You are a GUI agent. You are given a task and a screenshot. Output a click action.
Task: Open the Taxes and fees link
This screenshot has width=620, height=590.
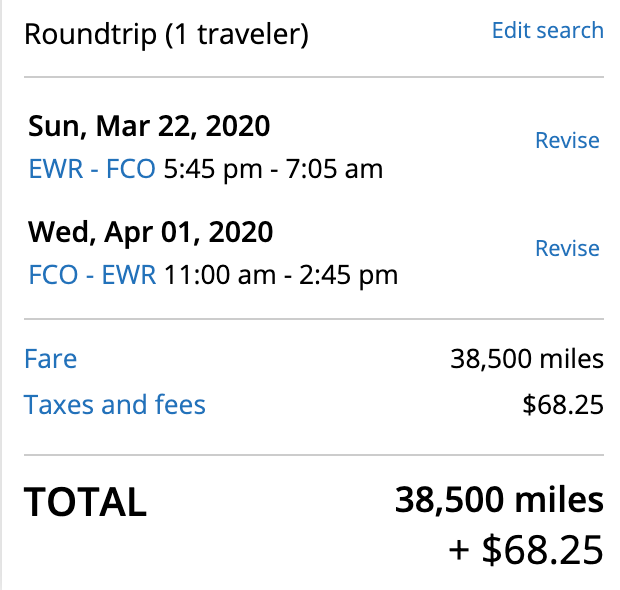(115, 405)
